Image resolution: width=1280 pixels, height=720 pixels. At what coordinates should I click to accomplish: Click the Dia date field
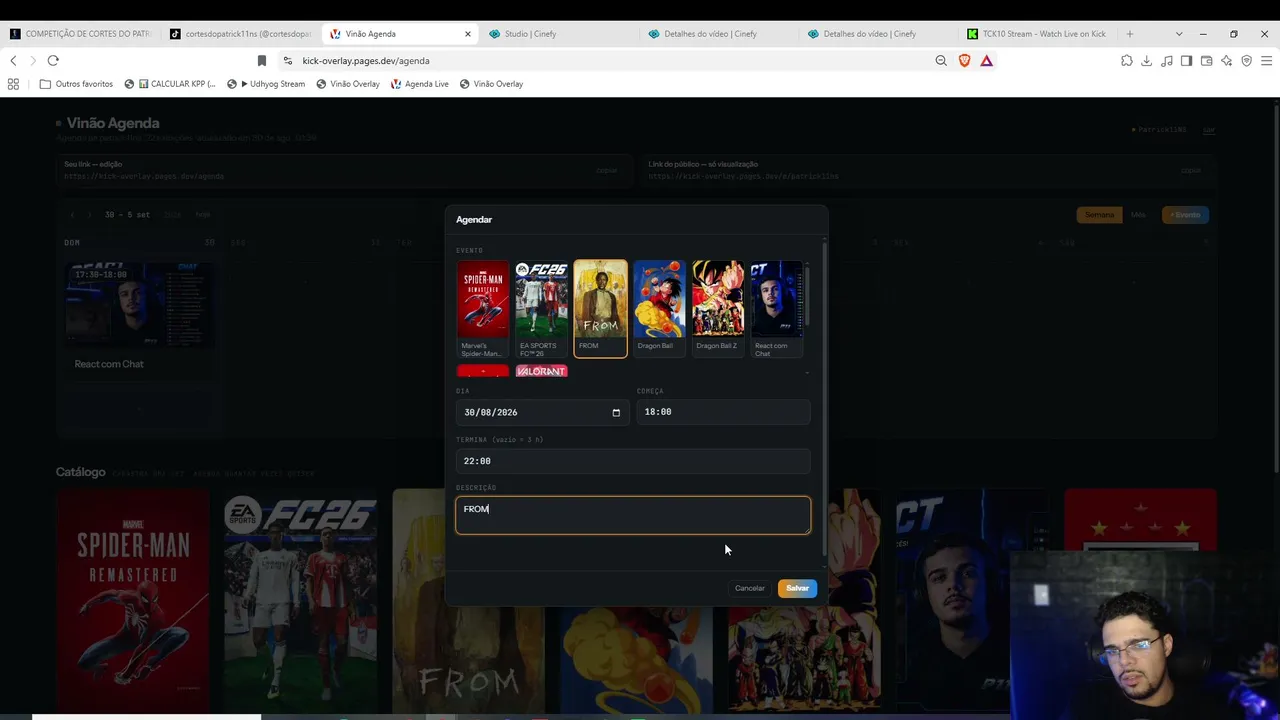point(542,412)
